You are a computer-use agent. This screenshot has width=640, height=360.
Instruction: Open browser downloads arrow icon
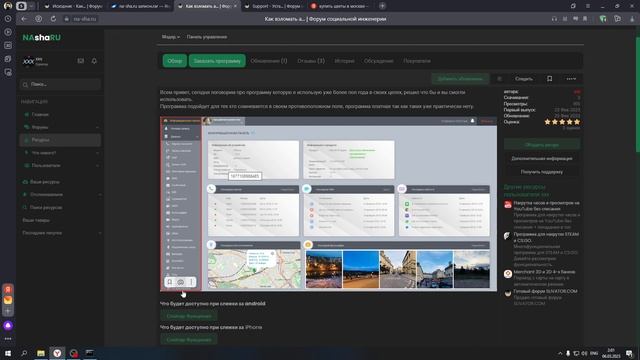click(632, 19)
